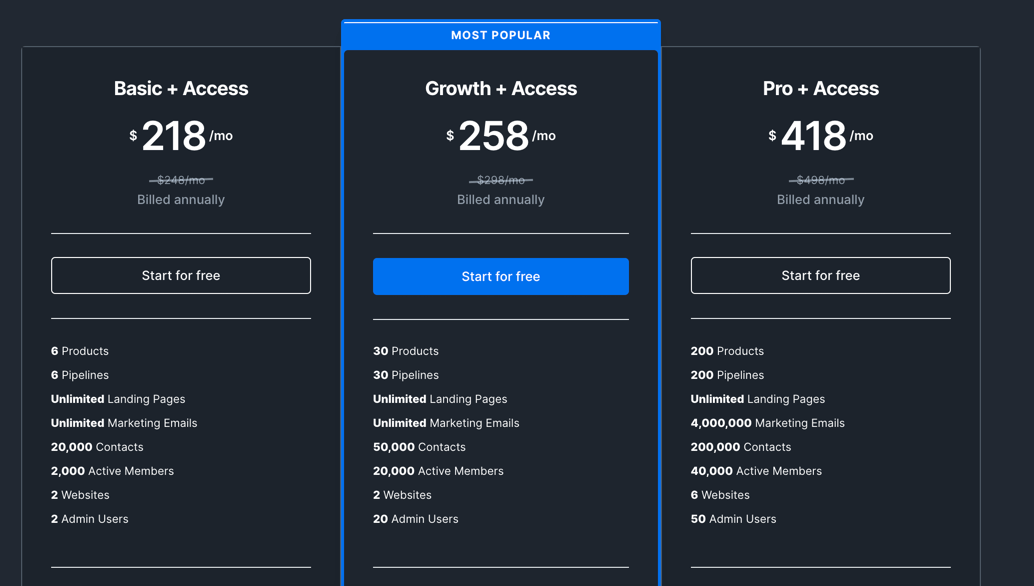The height and width of the screenshot is (586, 1034).
Task: Click 200,000 Contacts in Pro plan
Action: tap(741, 447)
